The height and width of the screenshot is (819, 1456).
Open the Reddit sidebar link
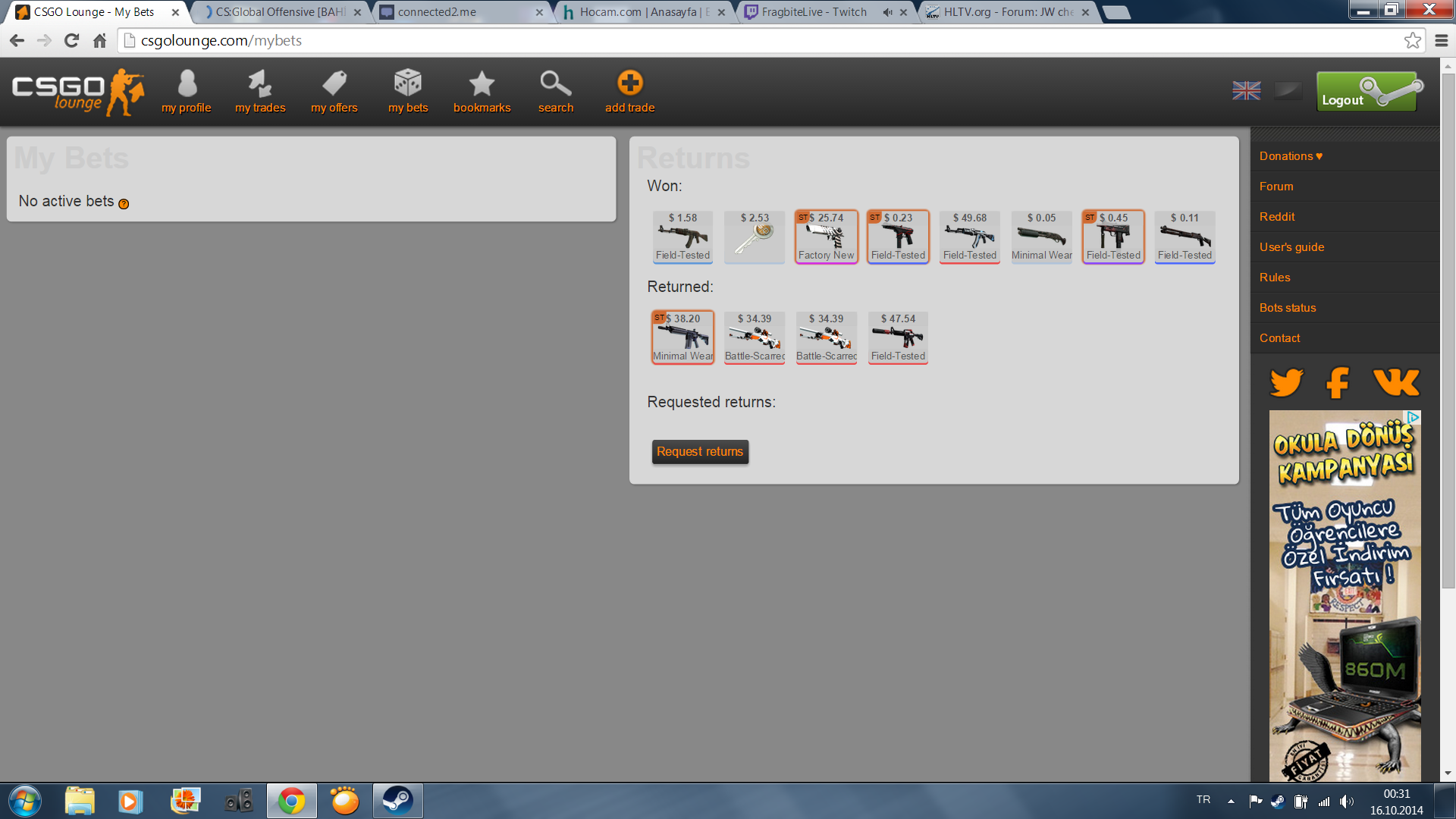click(x=1277, y=217)
